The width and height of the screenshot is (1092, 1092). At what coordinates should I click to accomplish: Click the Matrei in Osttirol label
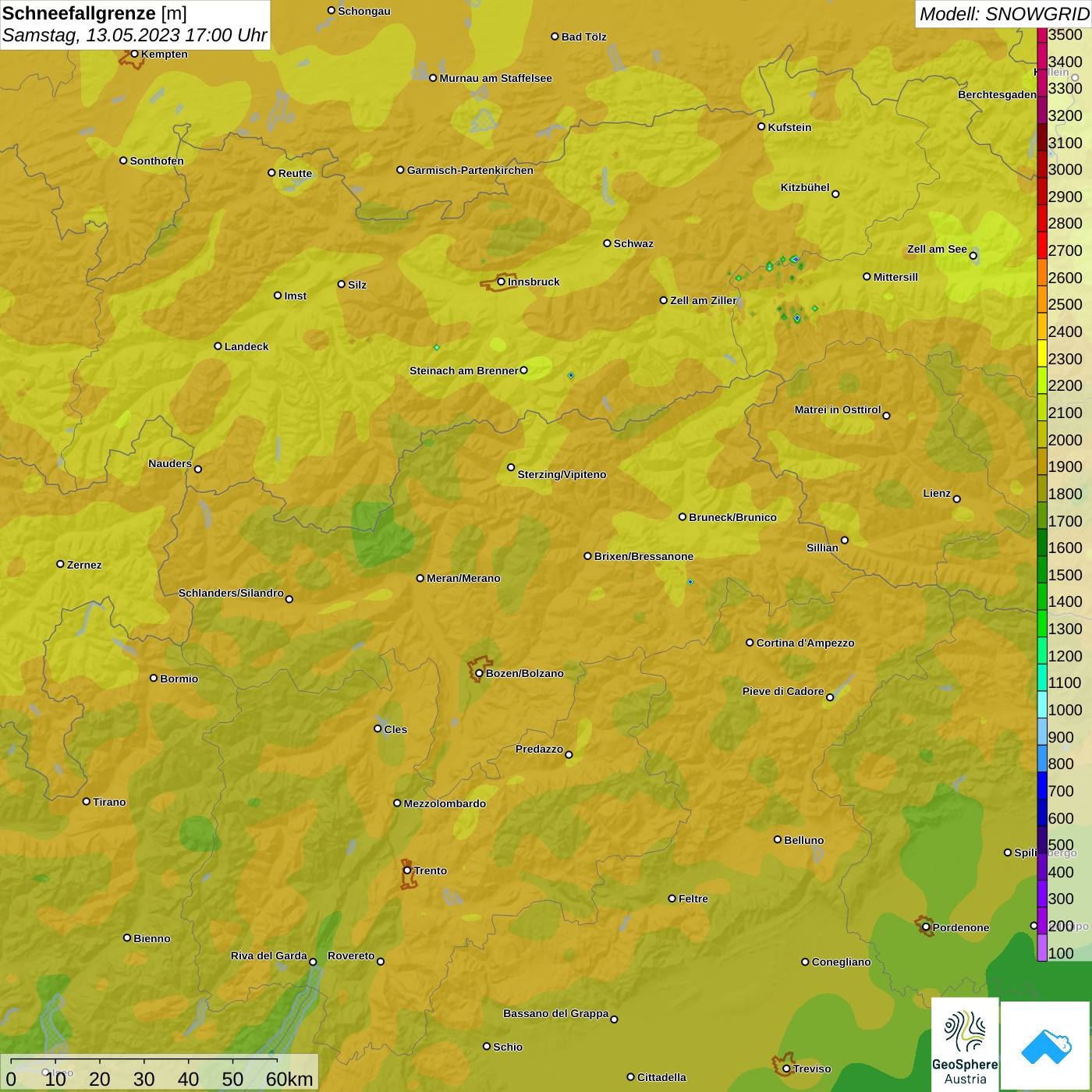[838, 409]
